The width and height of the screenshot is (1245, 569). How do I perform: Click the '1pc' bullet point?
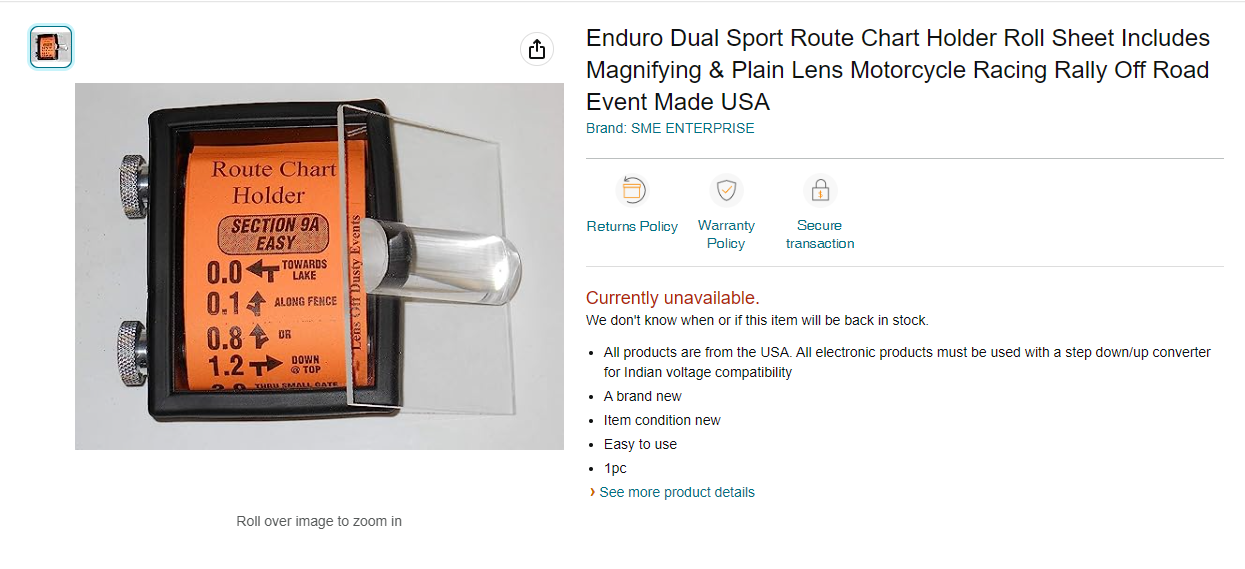[615, 468]
